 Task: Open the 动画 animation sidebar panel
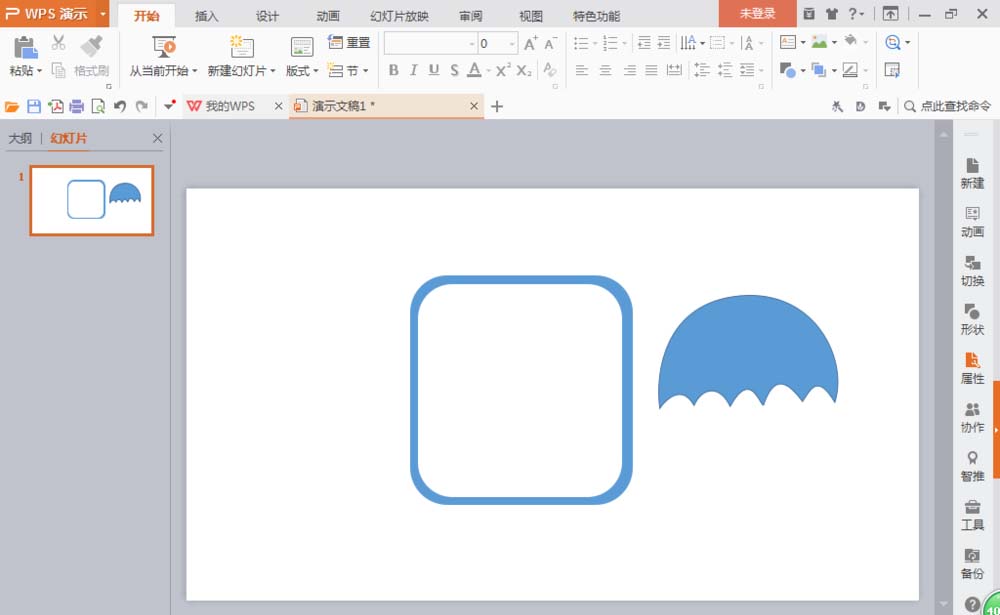972,221
